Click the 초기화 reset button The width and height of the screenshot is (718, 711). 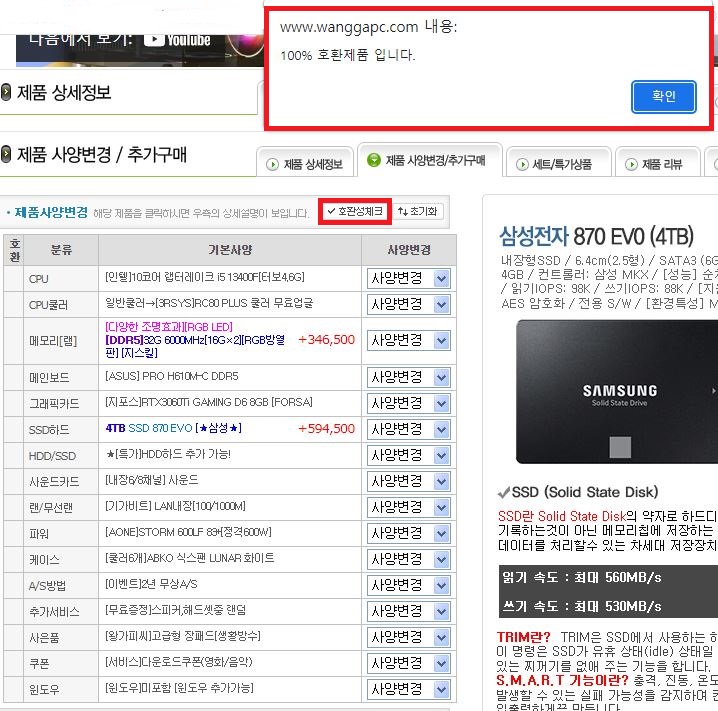(418, 212)
